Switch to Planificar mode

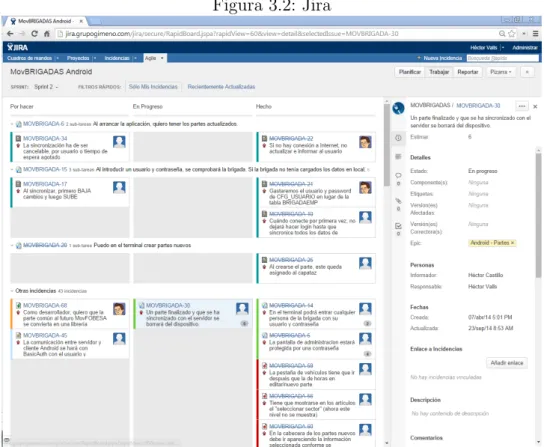point(410,72)
